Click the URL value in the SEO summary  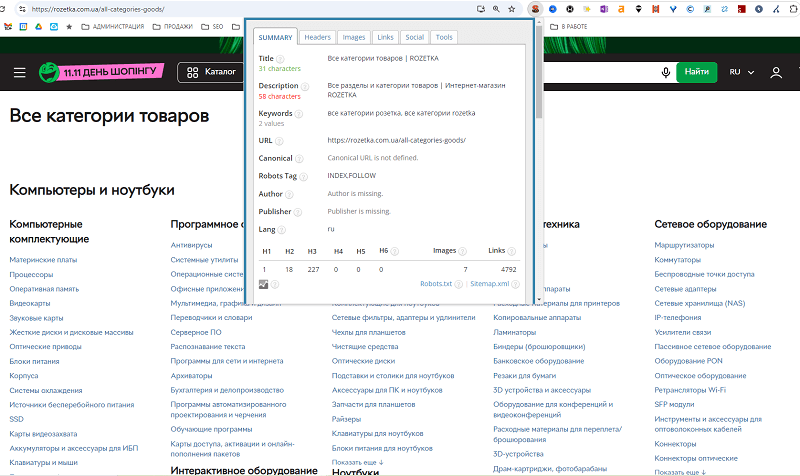tap(396, 140)
